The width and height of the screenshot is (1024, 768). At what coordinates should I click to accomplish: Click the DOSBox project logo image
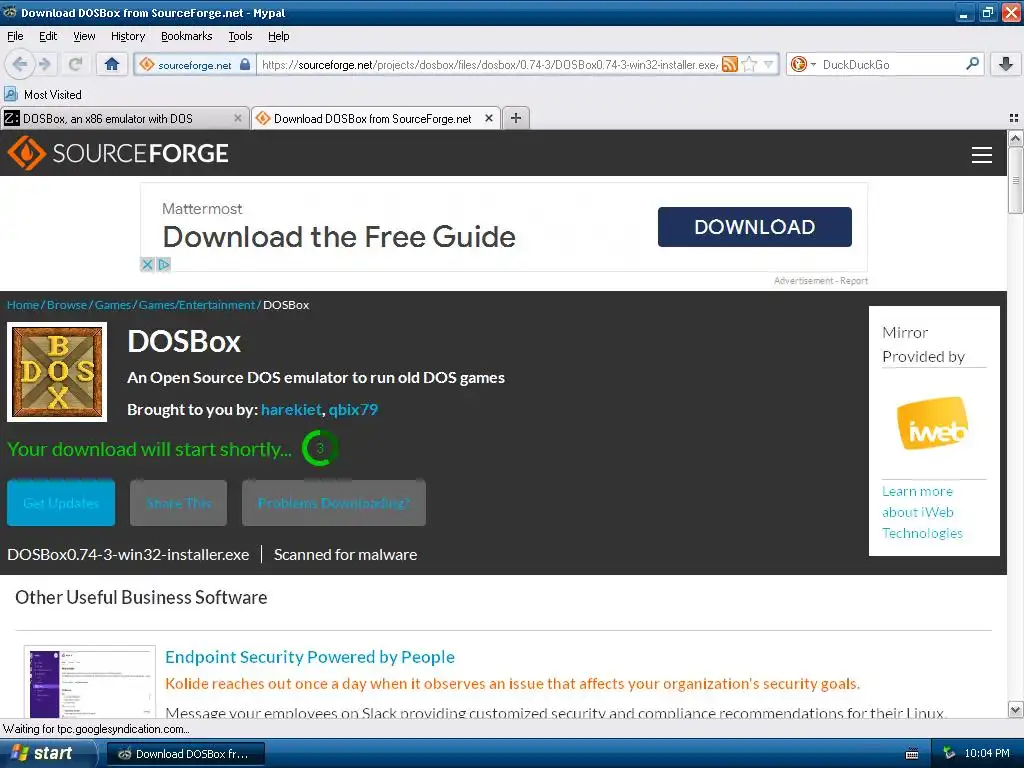[57, 372]
